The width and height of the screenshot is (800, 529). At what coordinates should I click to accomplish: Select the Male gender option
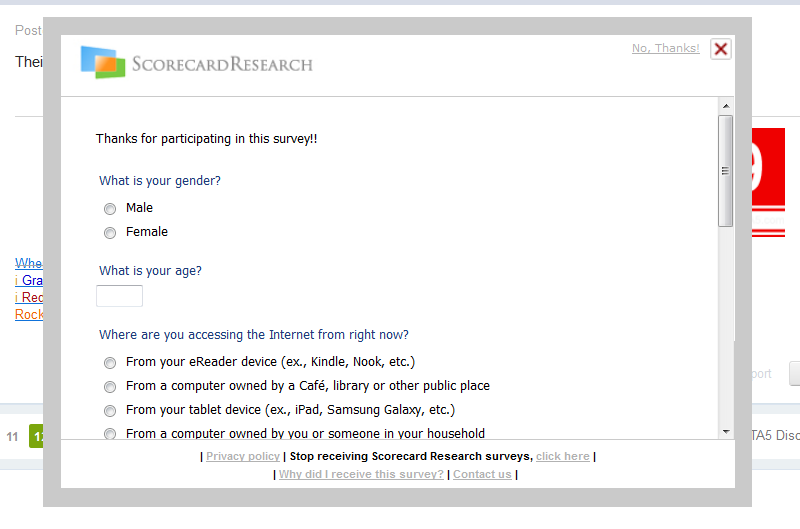(x=110, y=209)
